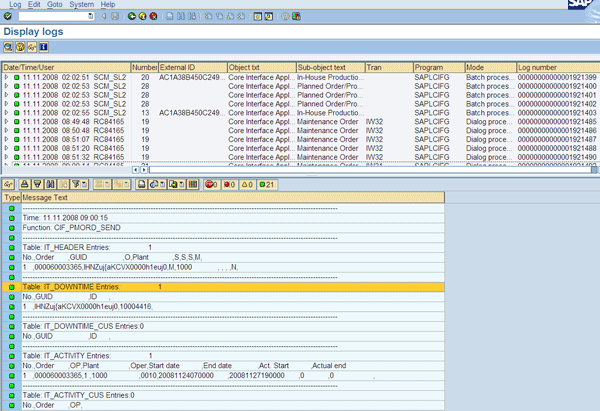This screenshot has height=411, width=600.
Task: Expand the first log entry at 02:02:51
Action: 5,76
